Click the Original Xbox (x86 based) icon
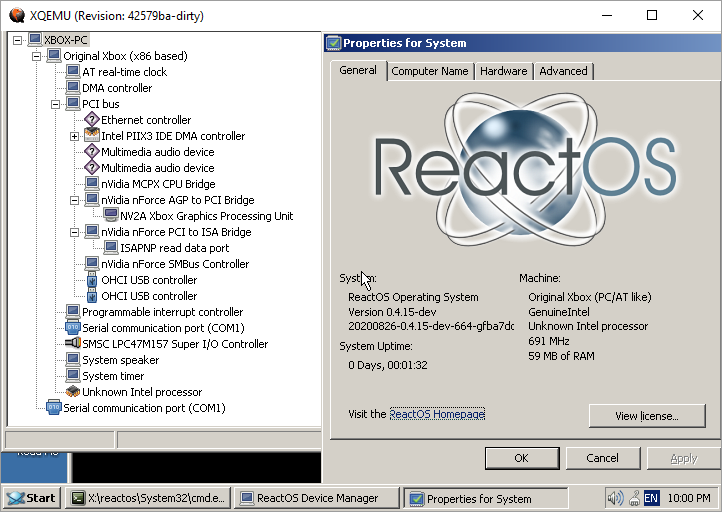Viewport: 722px width, 512px height. (54, 56)
